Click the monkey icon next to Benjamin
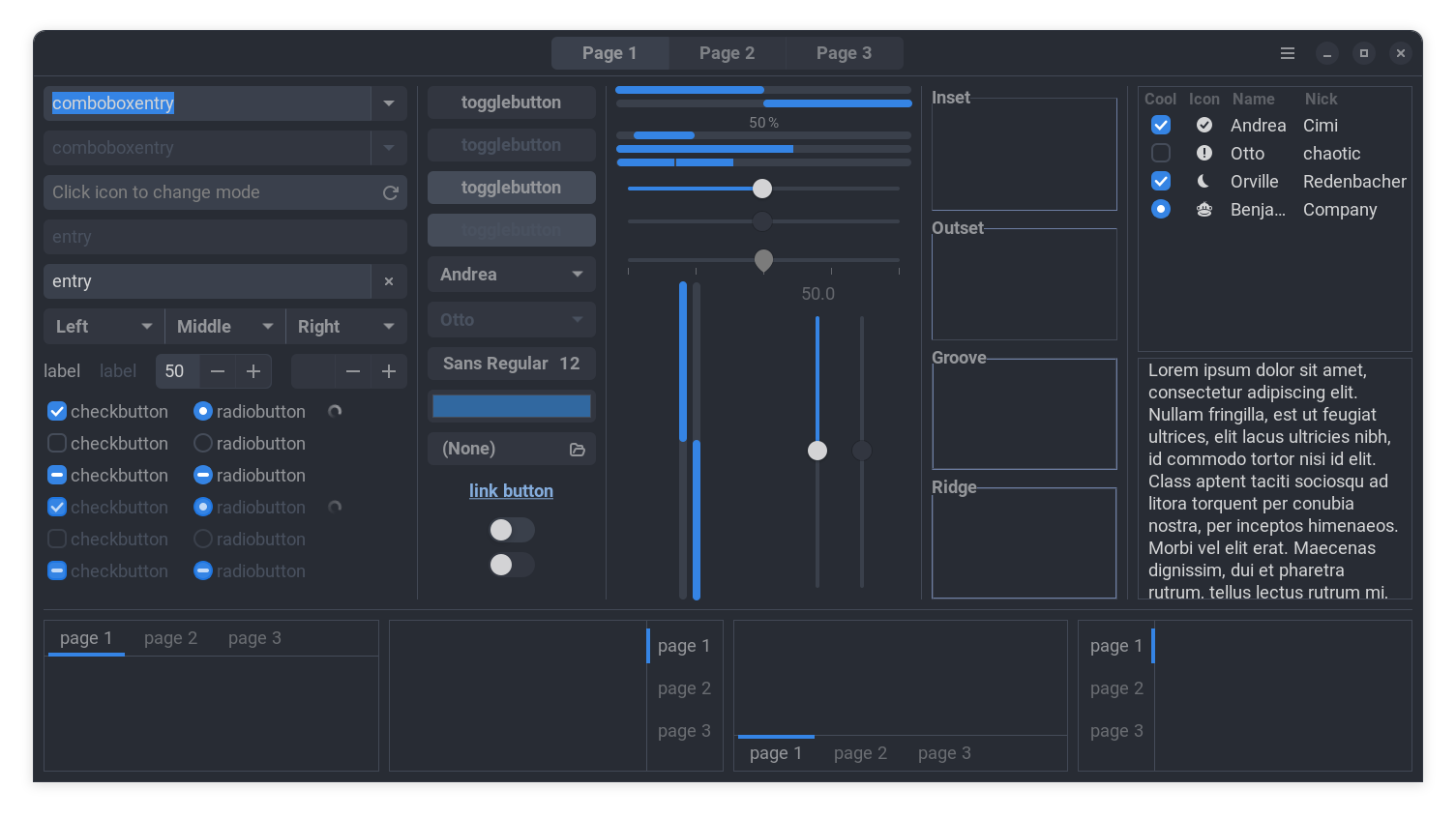The width and height of the screenshot is (1456, 818). point(1204,209)
